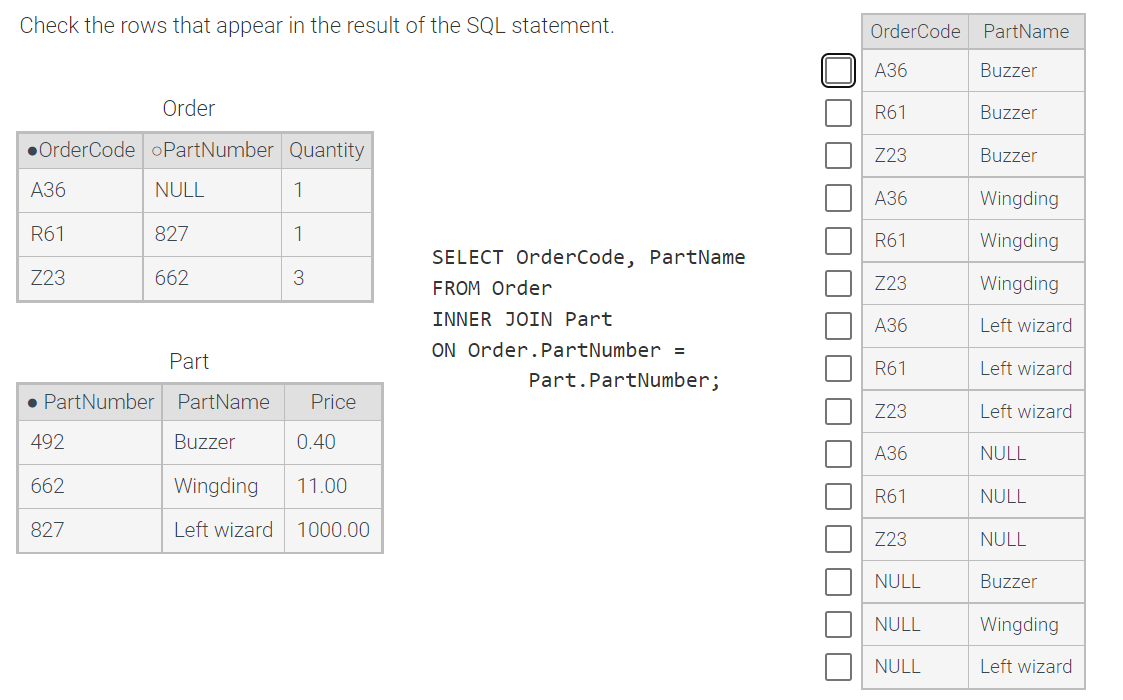The image size is (1123, 700).
Task: Check the box for row R61 Wingding
Action: pyautogui.click(x=838, y=240)
